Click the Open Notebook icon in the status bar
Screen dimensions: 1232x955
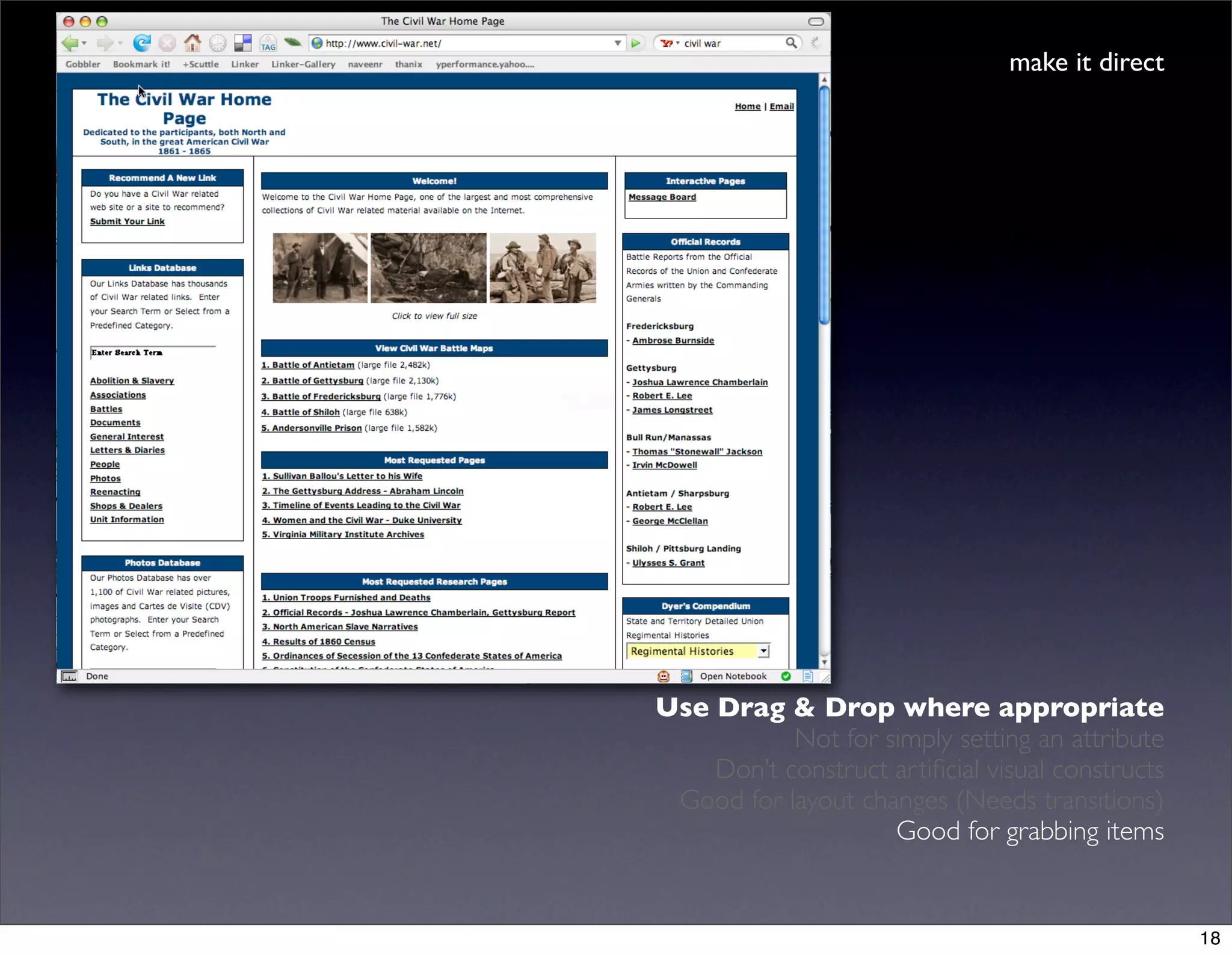click(686, 676)
